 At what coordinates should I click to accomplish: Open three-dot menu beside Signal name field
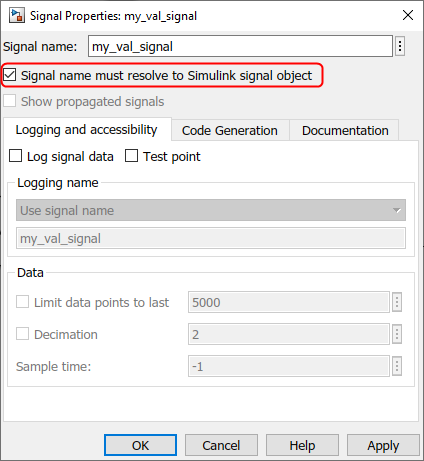[400, 46]
